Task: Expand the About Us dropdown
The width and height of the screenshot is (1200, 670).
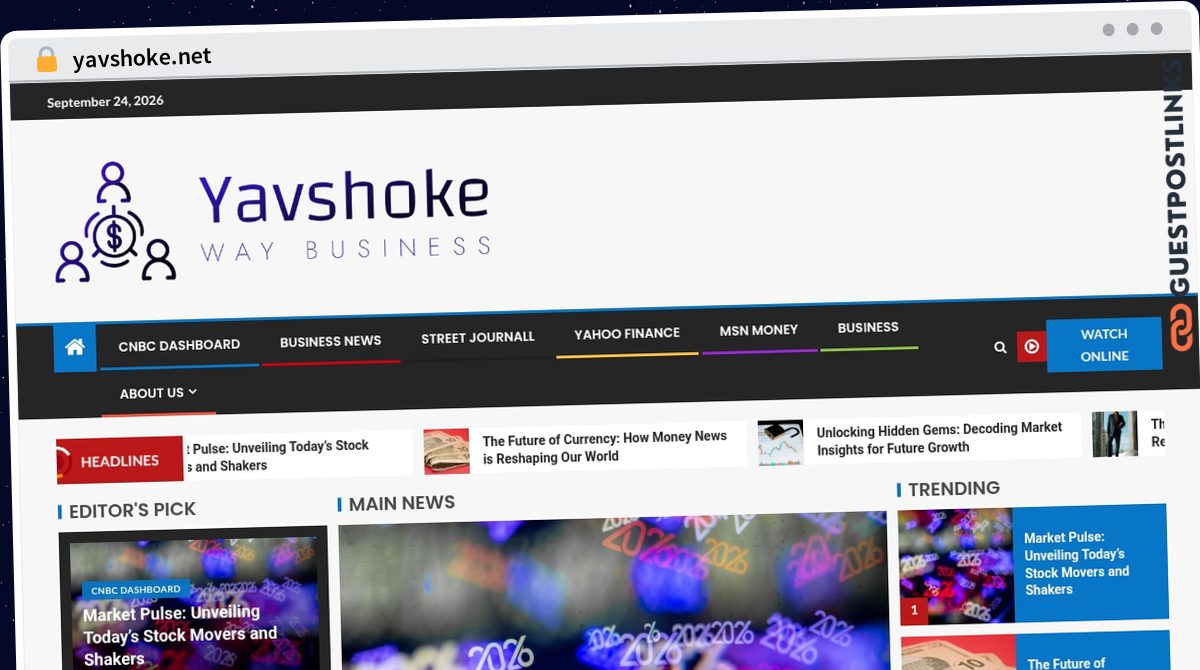Action: pos(158,393)
